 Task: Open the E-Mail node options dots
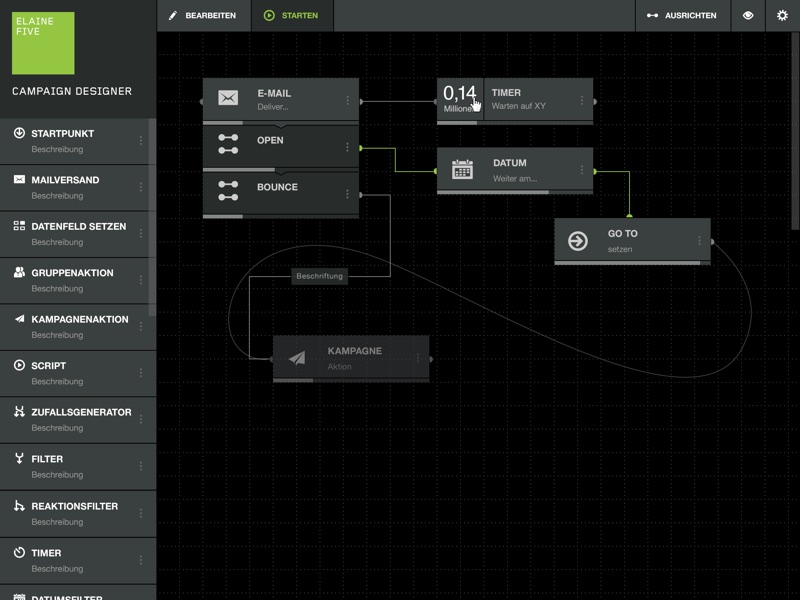347,101
